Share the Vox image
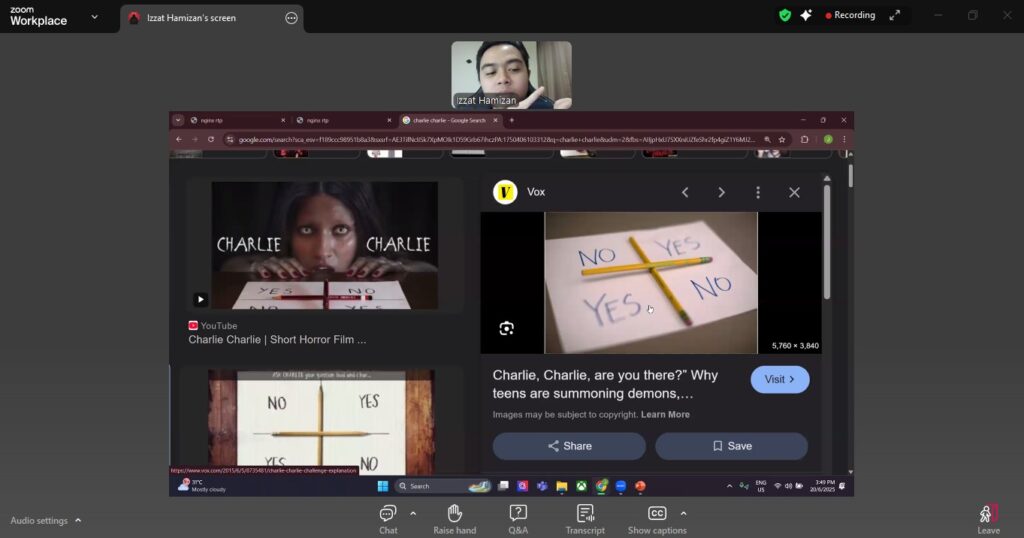 coord(569,446)
